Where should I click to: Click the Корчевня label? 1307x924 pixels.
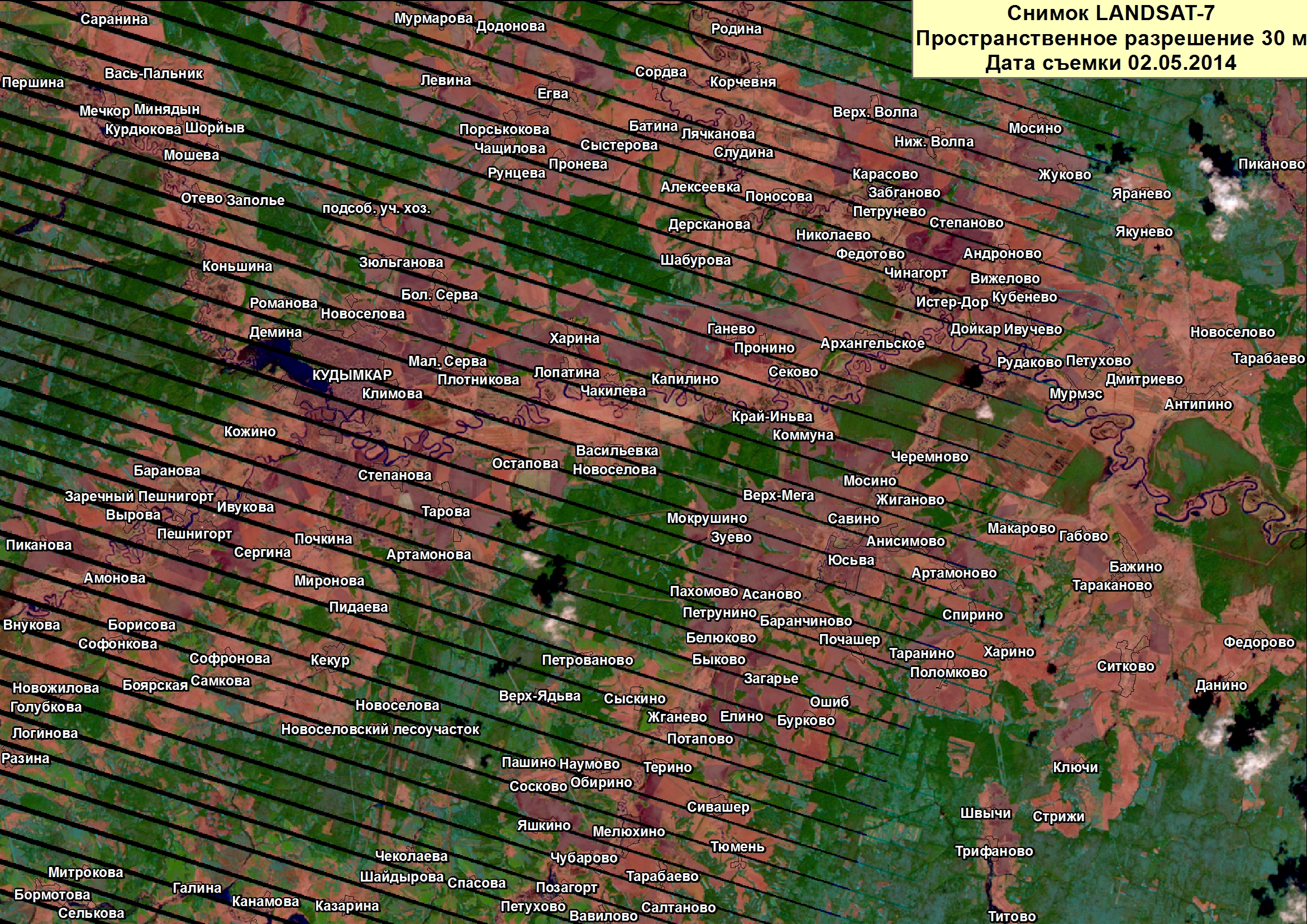743,82
